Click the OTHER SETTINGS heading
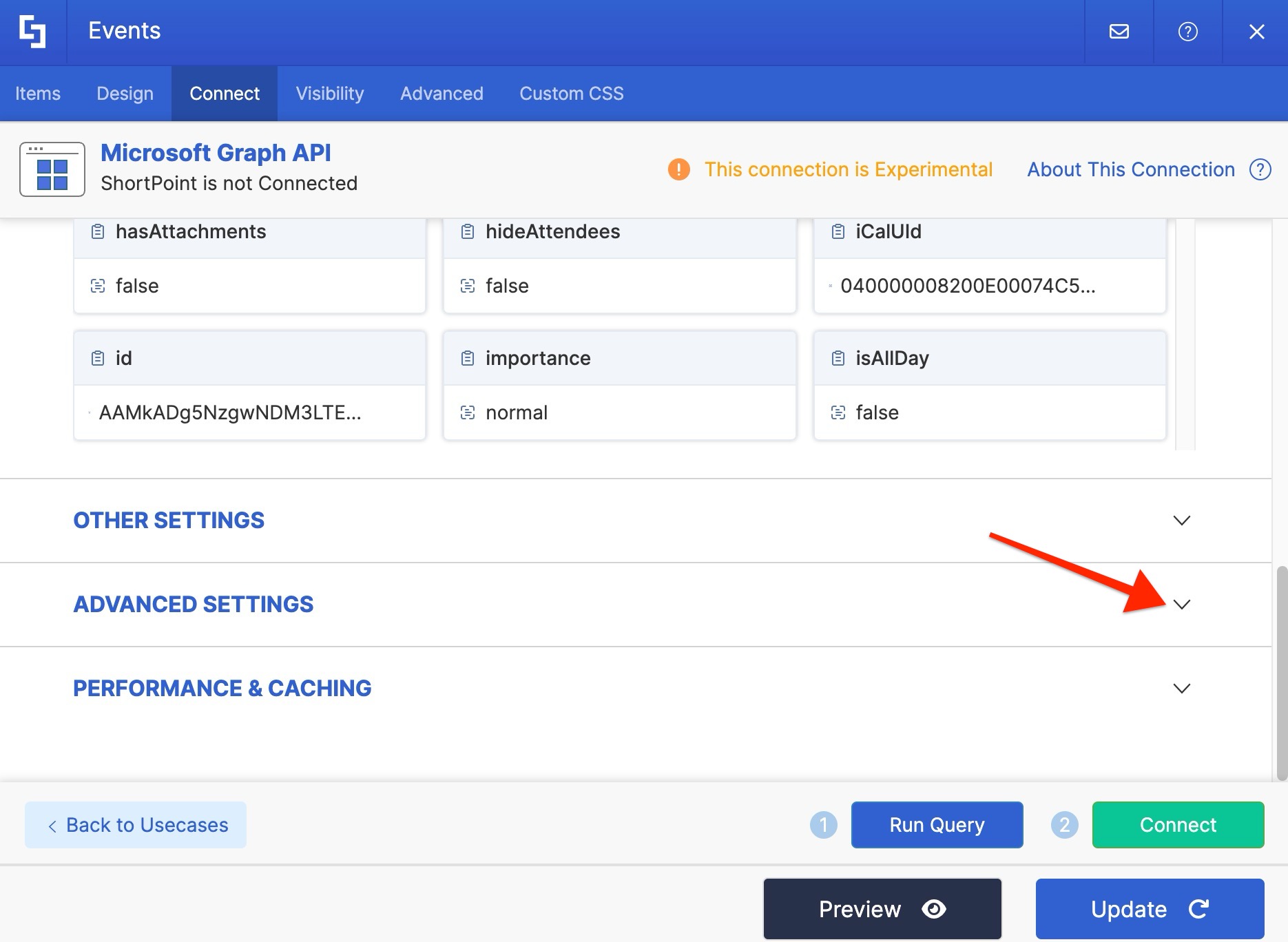The width and height of the screenshot is (1288, 942). [169, 521]
